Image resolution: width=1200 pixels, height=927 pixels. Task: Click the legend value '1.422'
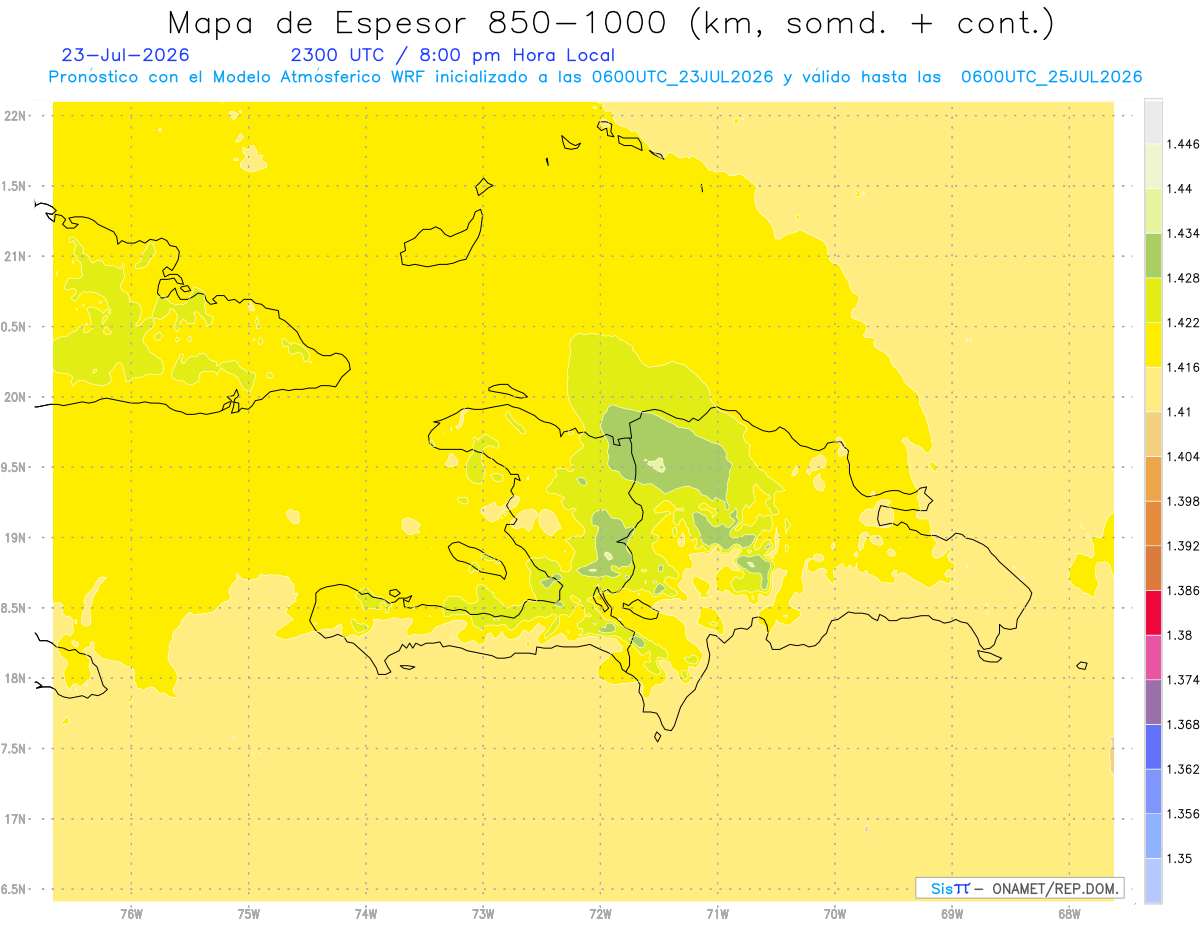[x=1183, y=323]
